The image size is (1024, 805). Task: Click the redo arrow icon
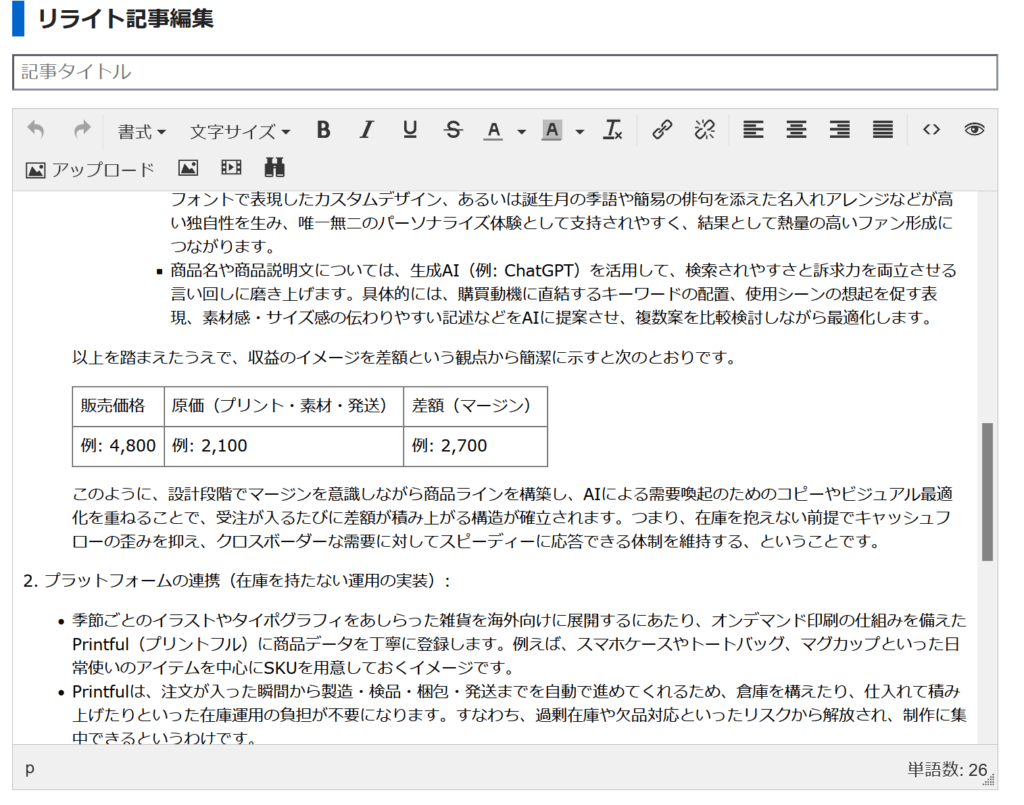coord(82,130)
